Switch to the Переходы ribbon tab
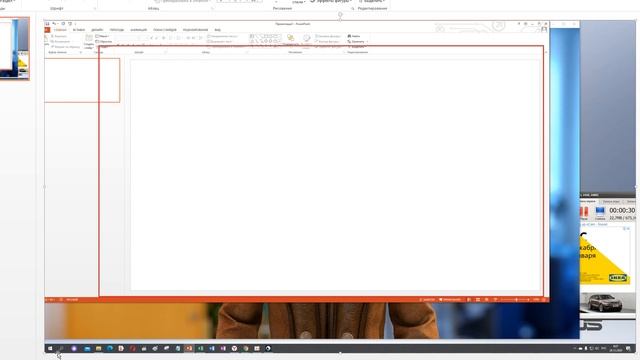 click(x=117, y=30)
